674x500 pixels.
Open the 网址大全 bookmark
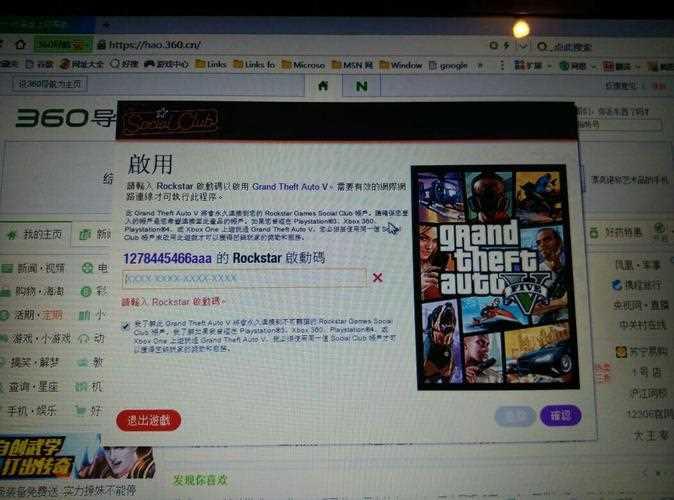click(82, 64)
